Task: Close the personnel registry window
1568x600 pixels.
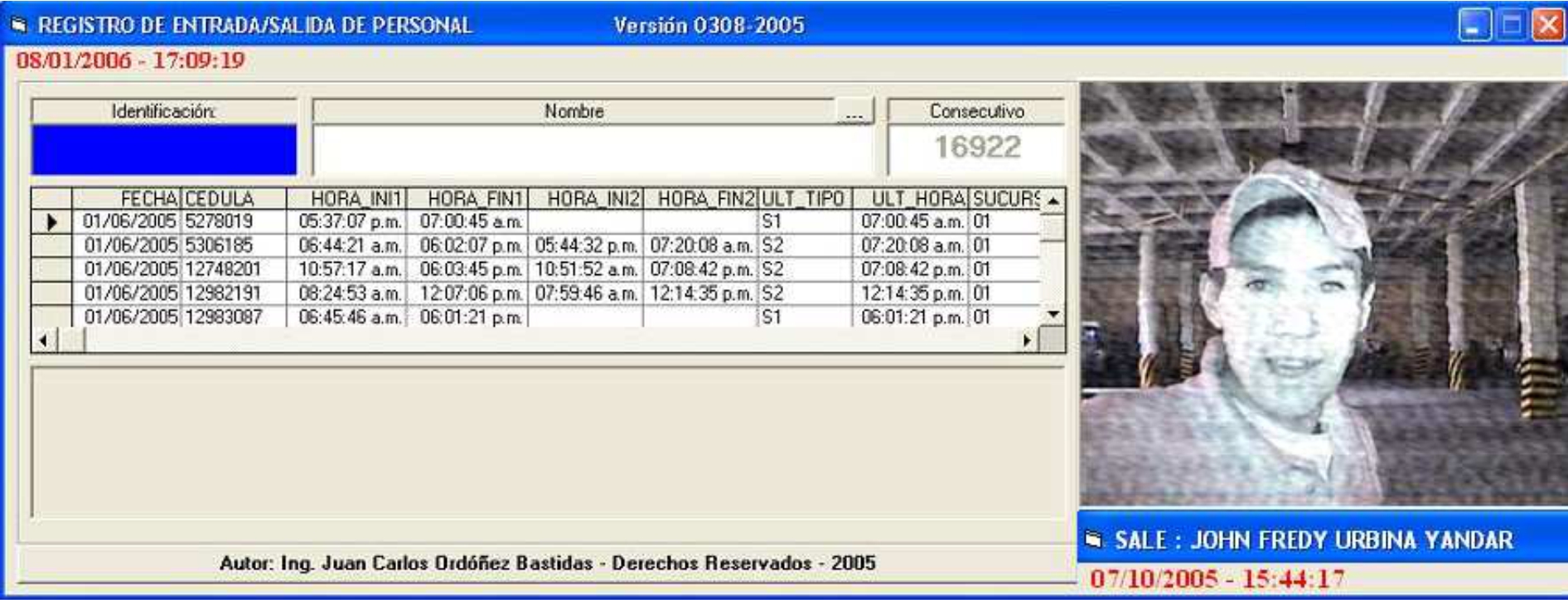Action: (x=1547, y=26)
